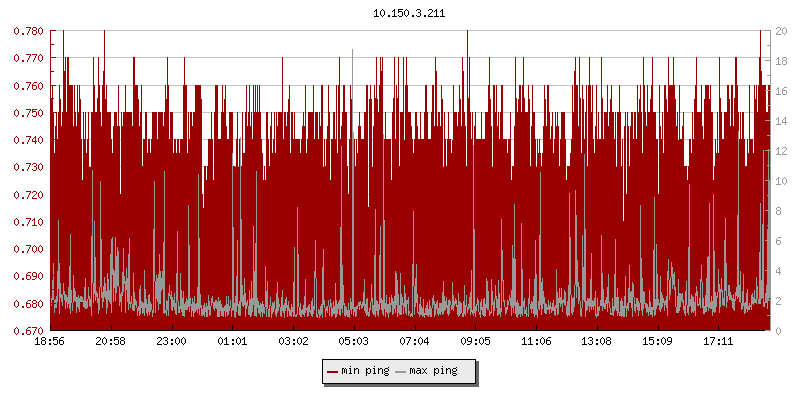Select the "min ping" legend label

point(365,371)
